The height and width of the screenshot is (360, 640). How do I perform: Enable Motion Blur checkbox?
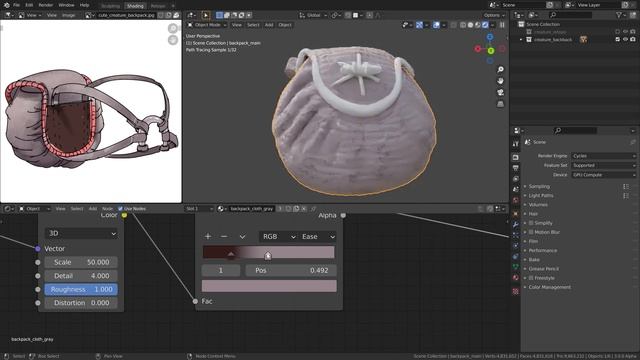coord(531,232)
